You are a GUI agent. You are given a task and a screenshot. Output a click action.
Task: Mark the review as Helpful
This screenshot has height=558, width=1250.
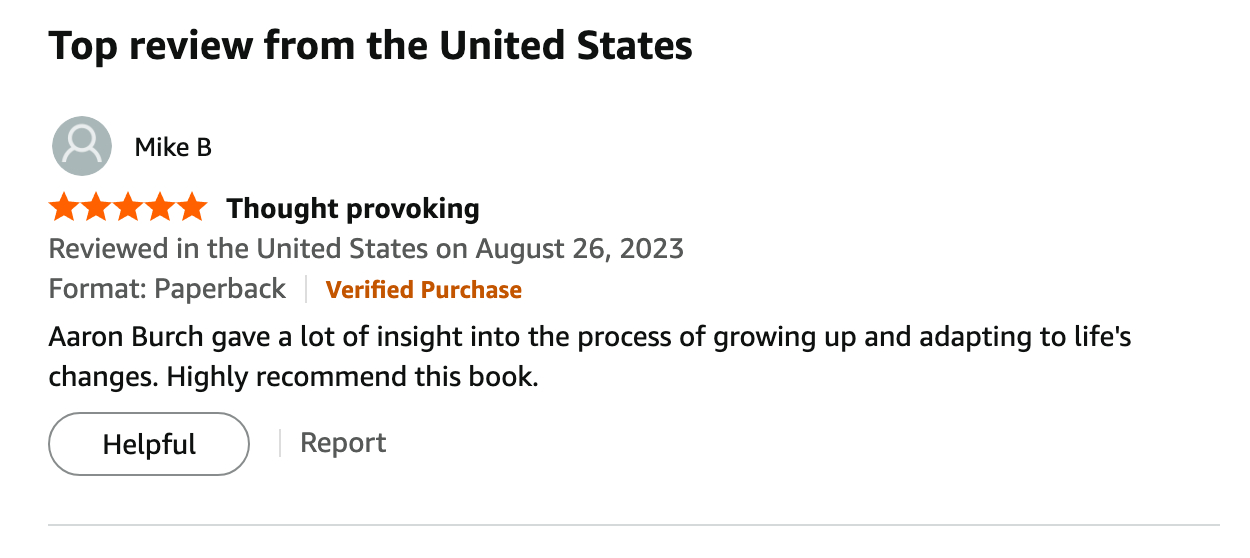click(149, 444)
